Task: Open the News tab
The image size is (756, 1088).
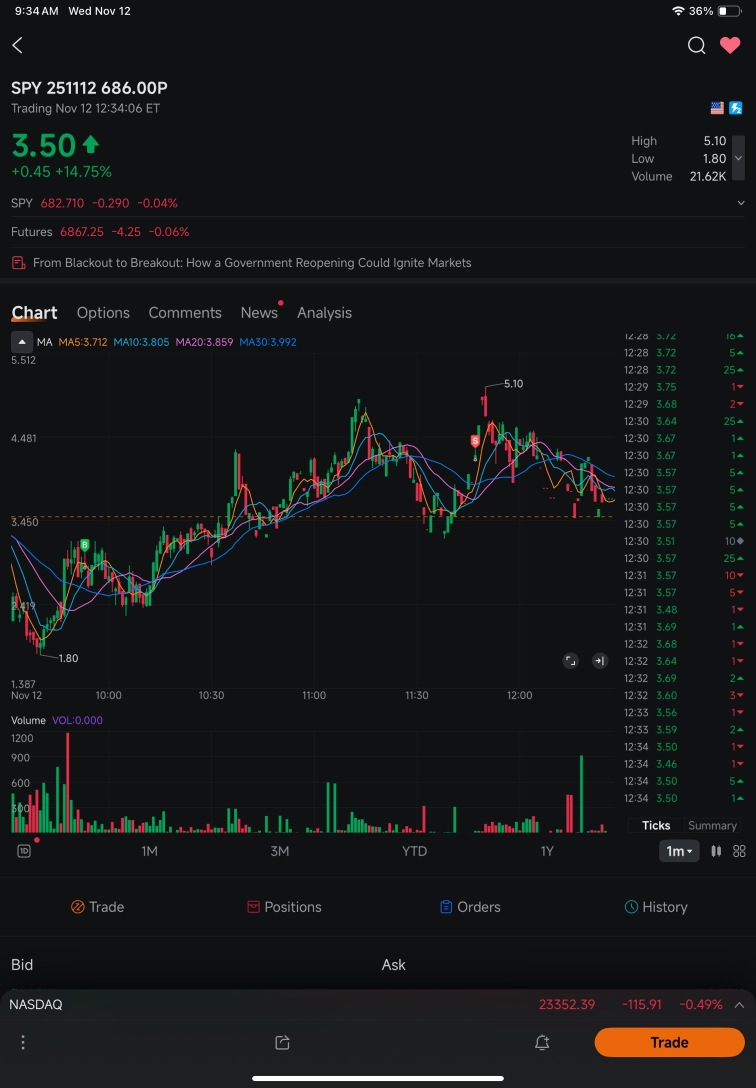Action: [259, 313]
